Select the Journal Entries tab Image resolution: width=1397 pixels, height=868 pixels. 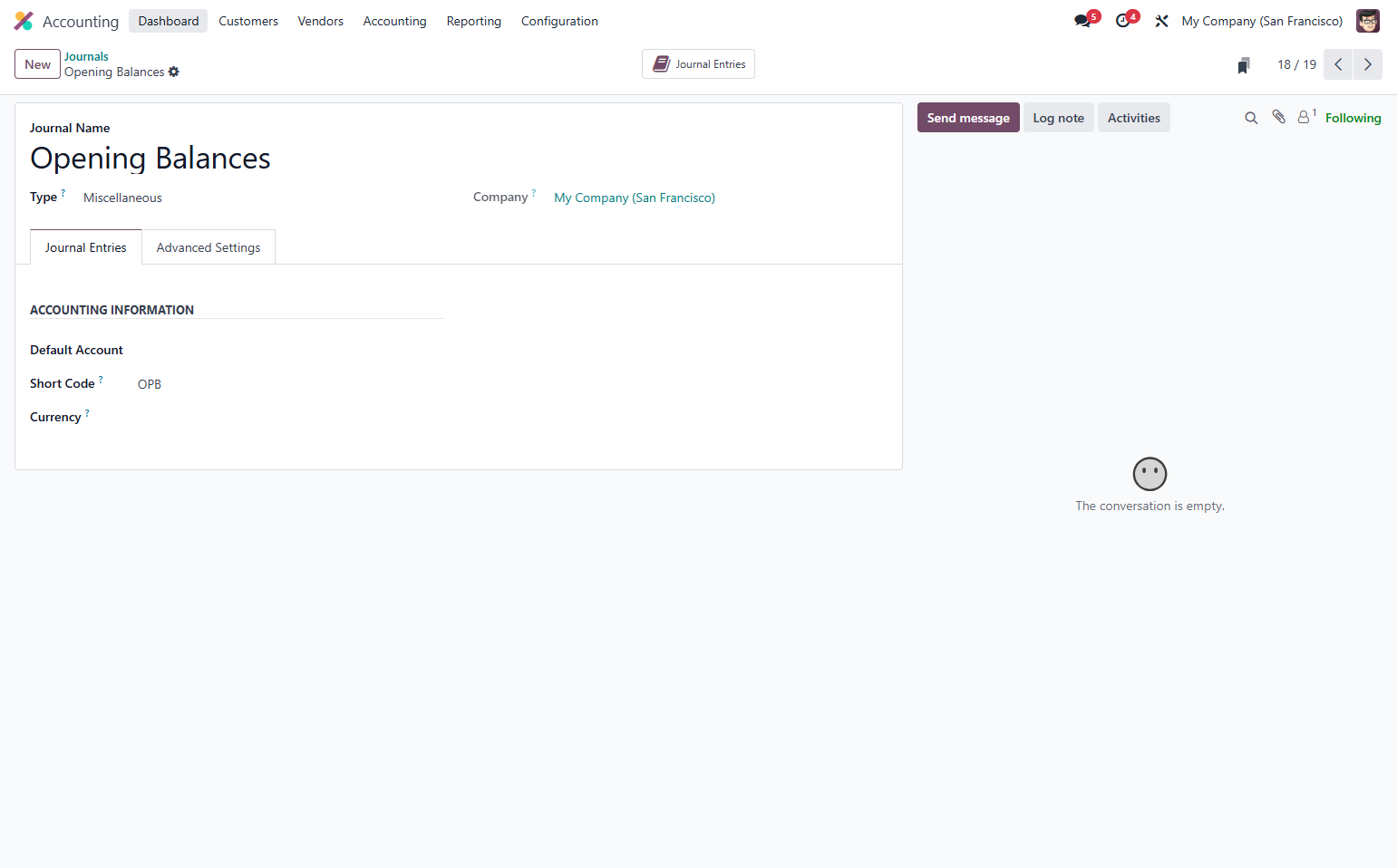click(x=86, y=247)
